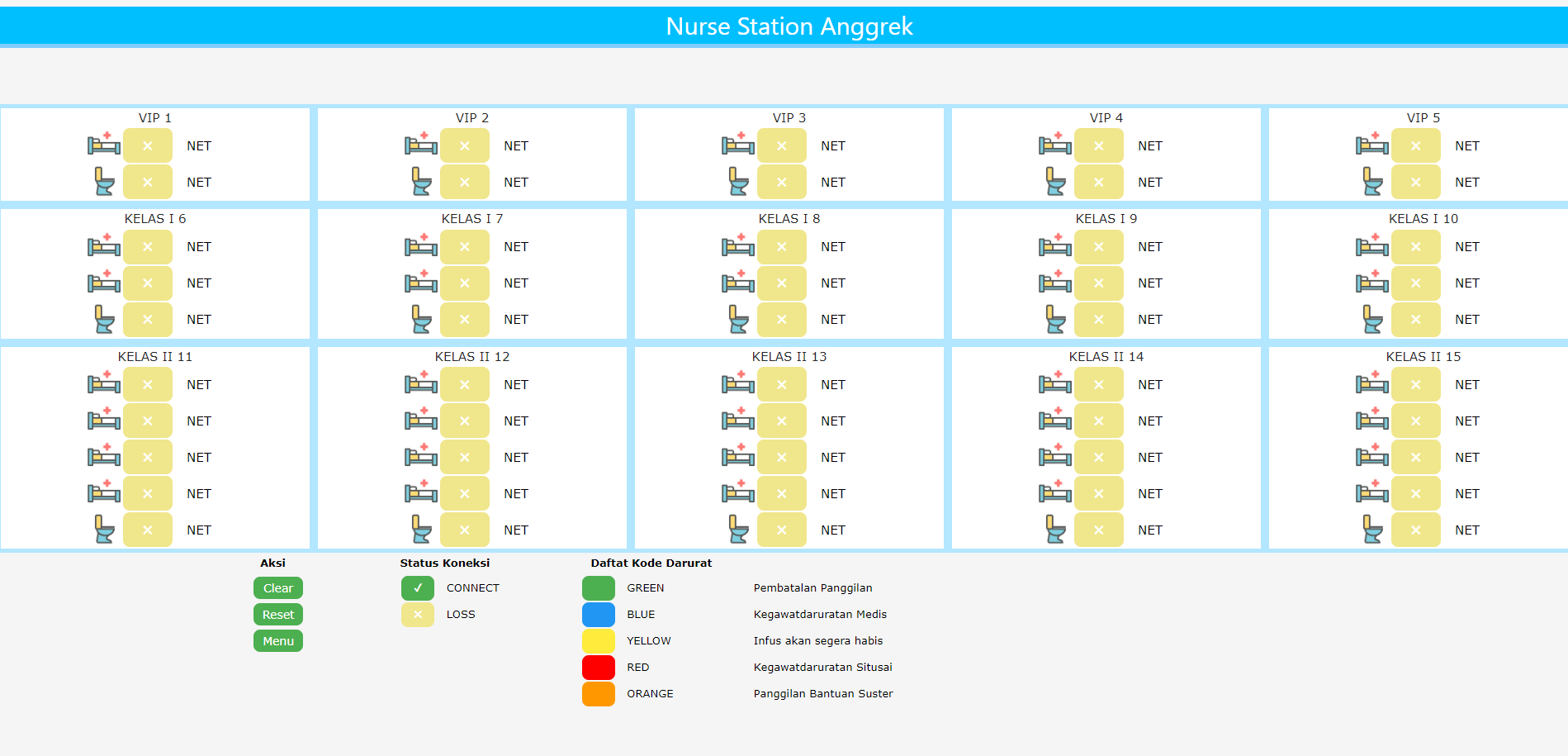Click VIP 4 toilet connection status box
The width and height of the screenshot is (1568, 756).
point(1099,182)
